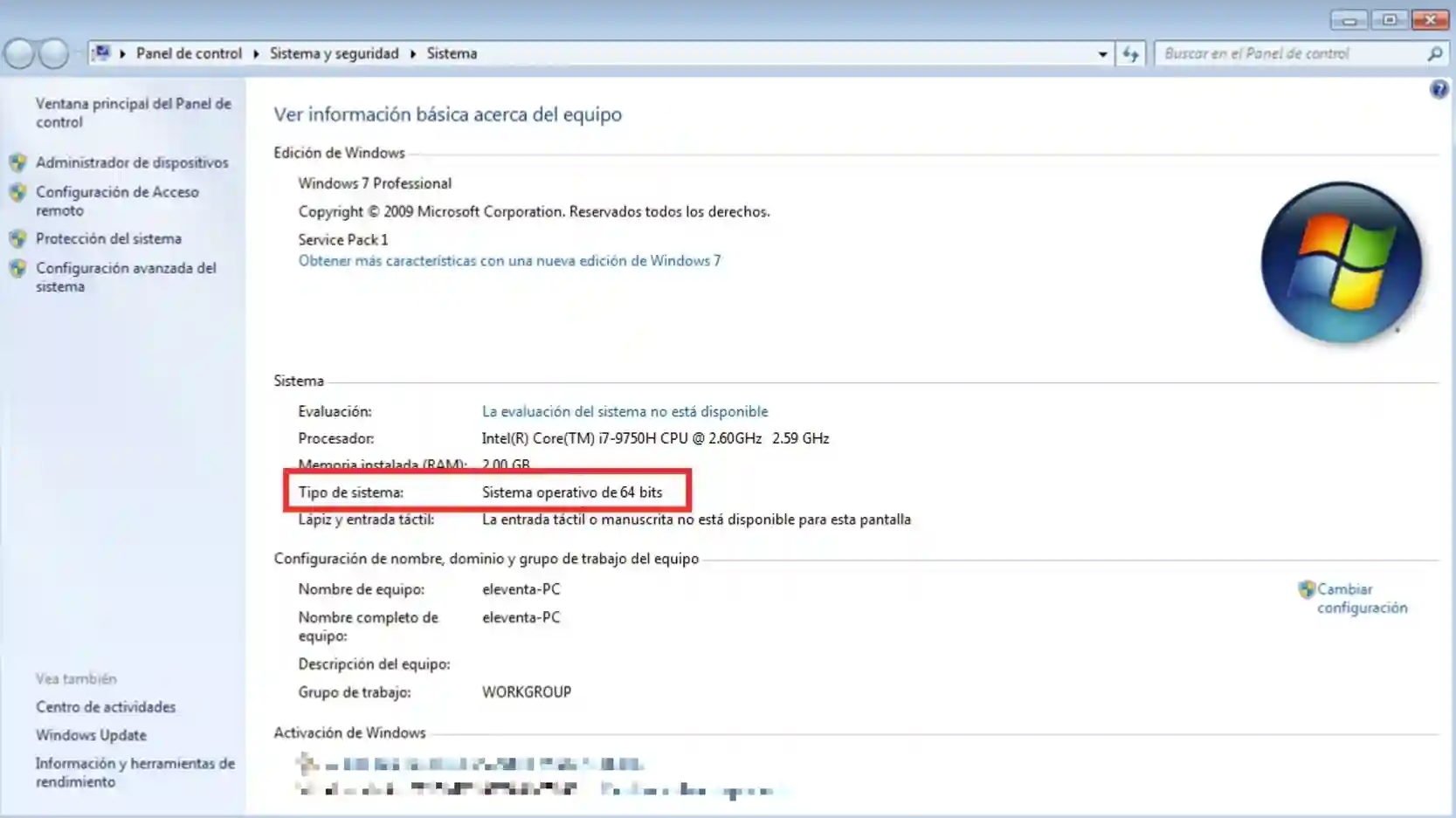Open Configuración avanzada del sistema
The image size is (1456, 818).
coord(126,277)
